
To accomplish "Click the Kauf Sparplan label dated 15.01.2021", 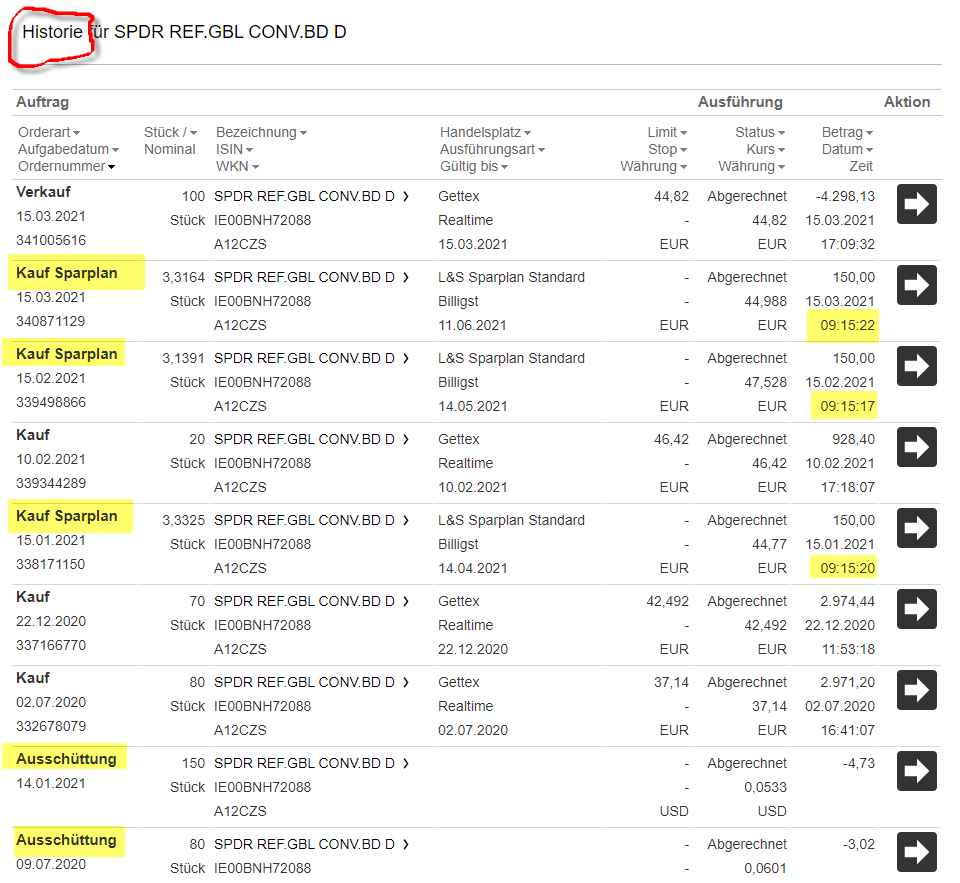I will (67, 516).
